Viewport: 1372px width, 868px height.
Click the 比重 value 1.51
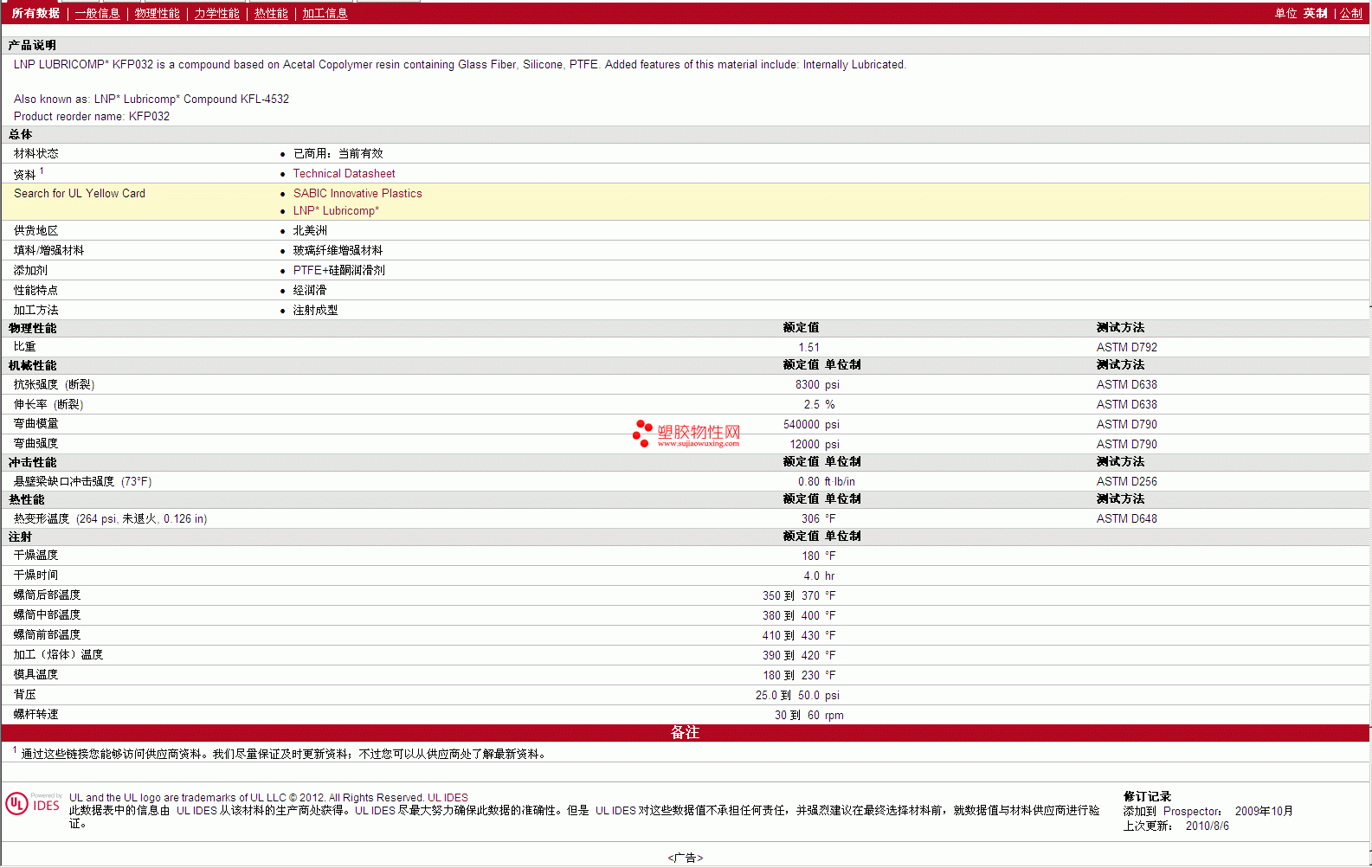coord(808,348)
